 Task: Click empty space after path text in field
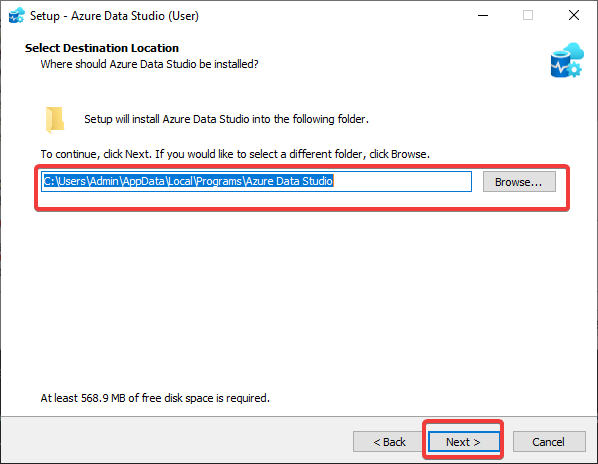402,181
